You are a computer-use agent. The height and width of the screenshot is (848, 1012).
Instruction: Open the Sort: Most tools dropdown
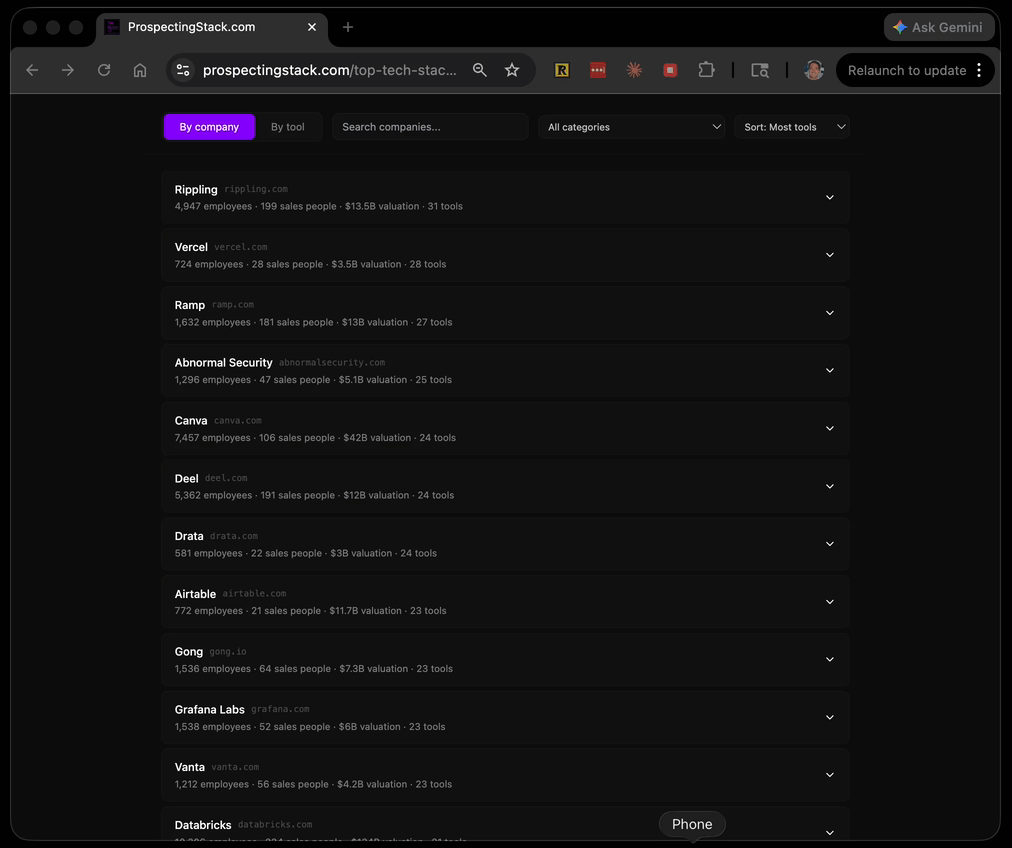tap(792, 127)
